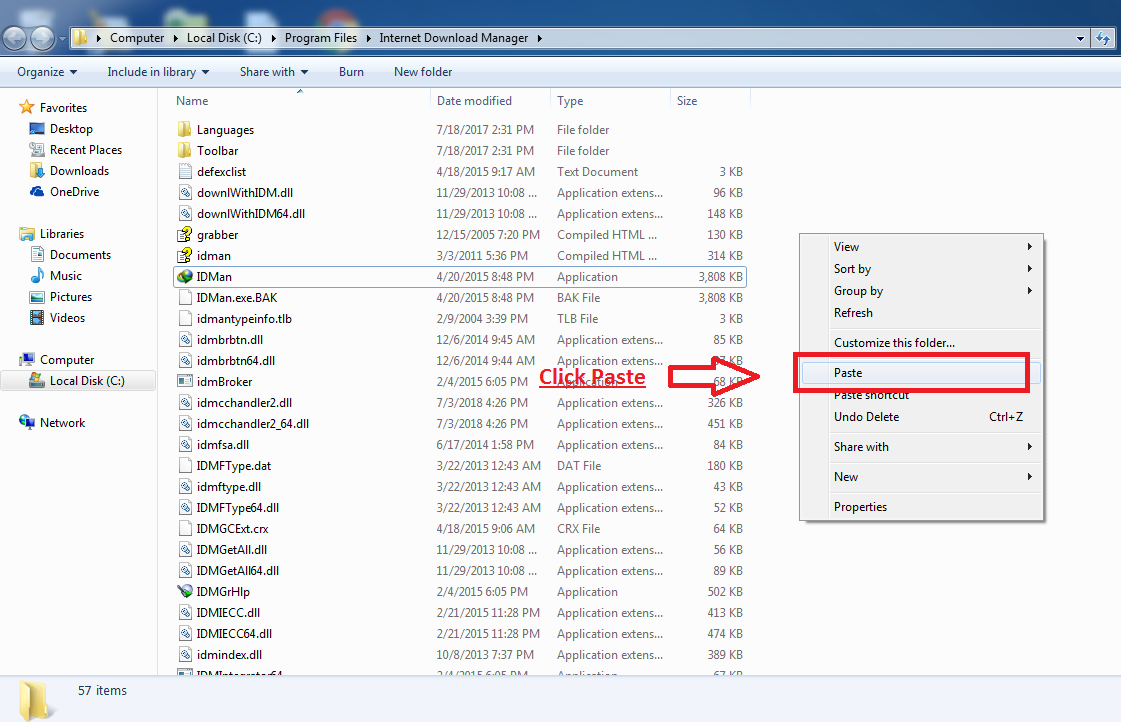Image resolution: width=1121 pixels, height=722 pixels.
Task: Open the Organize dropdown menu
Action: [47, 71]
